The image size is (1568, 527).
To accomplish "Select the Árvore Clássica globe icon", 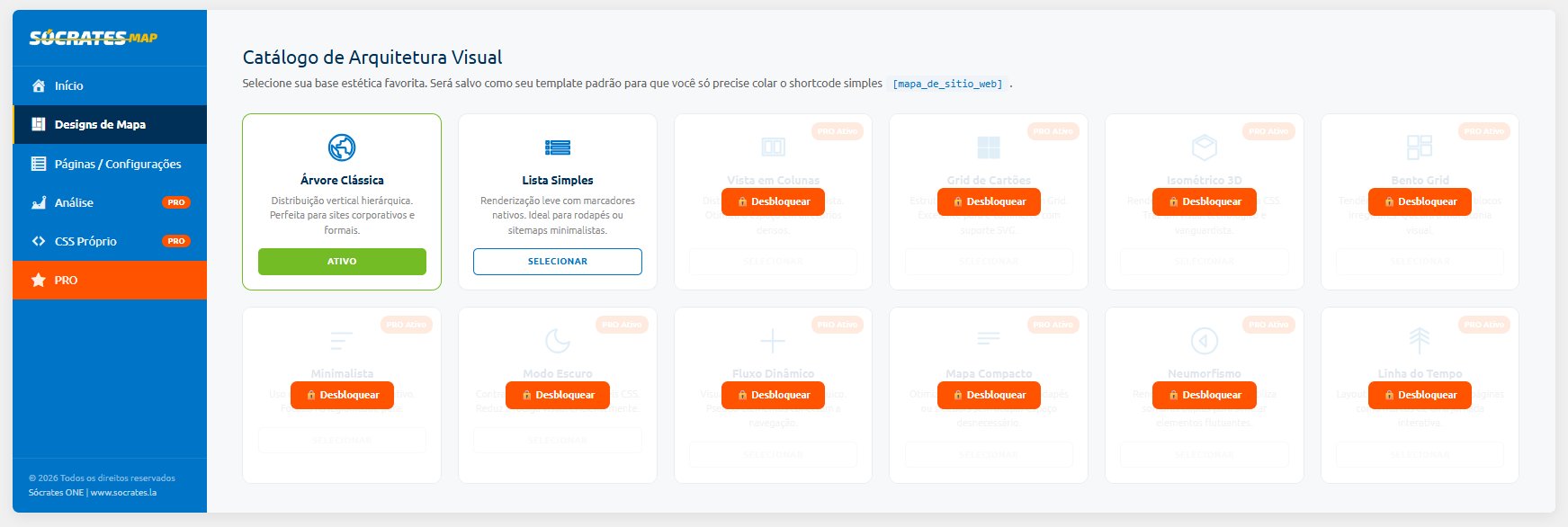I will [342, 147].
